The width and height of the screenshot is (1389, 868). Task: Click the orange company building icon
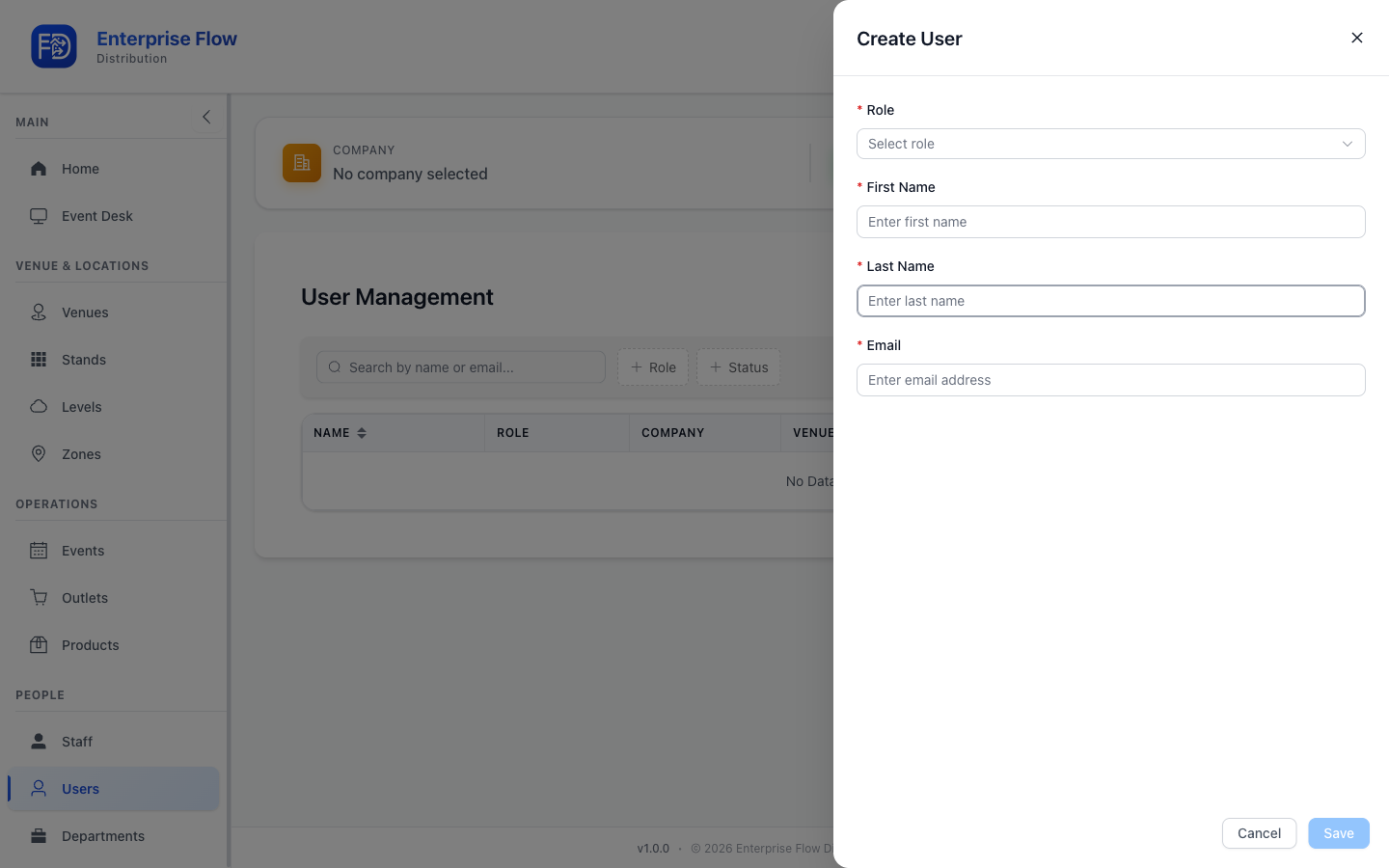(302, 163)
